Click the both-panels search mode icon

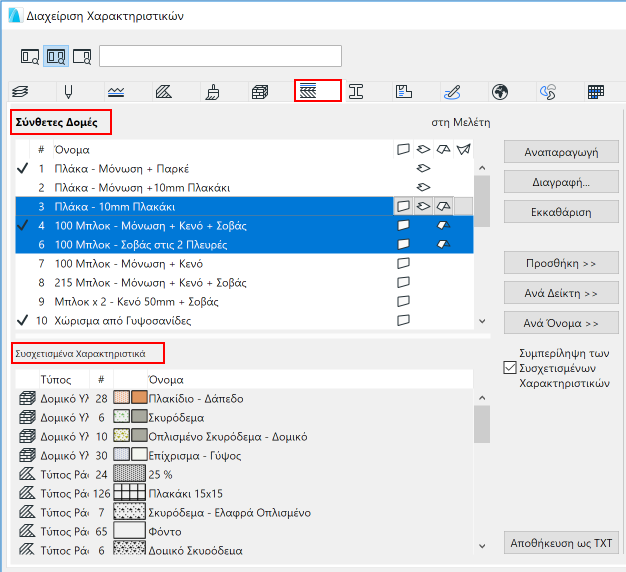tap(56, 56)
